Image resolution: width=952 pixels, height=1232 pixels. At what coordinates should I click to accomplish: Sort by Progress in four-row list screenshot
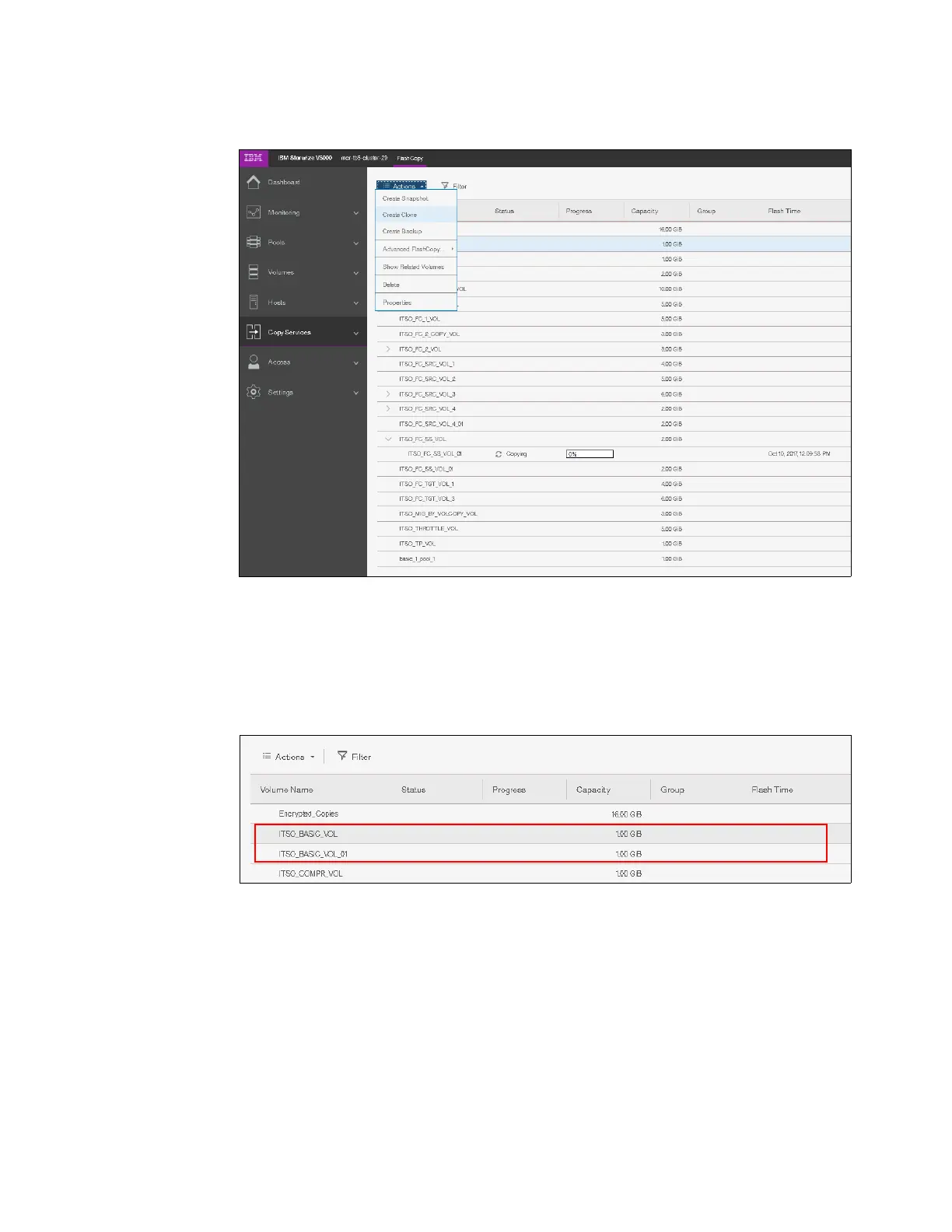coord(509,789)
